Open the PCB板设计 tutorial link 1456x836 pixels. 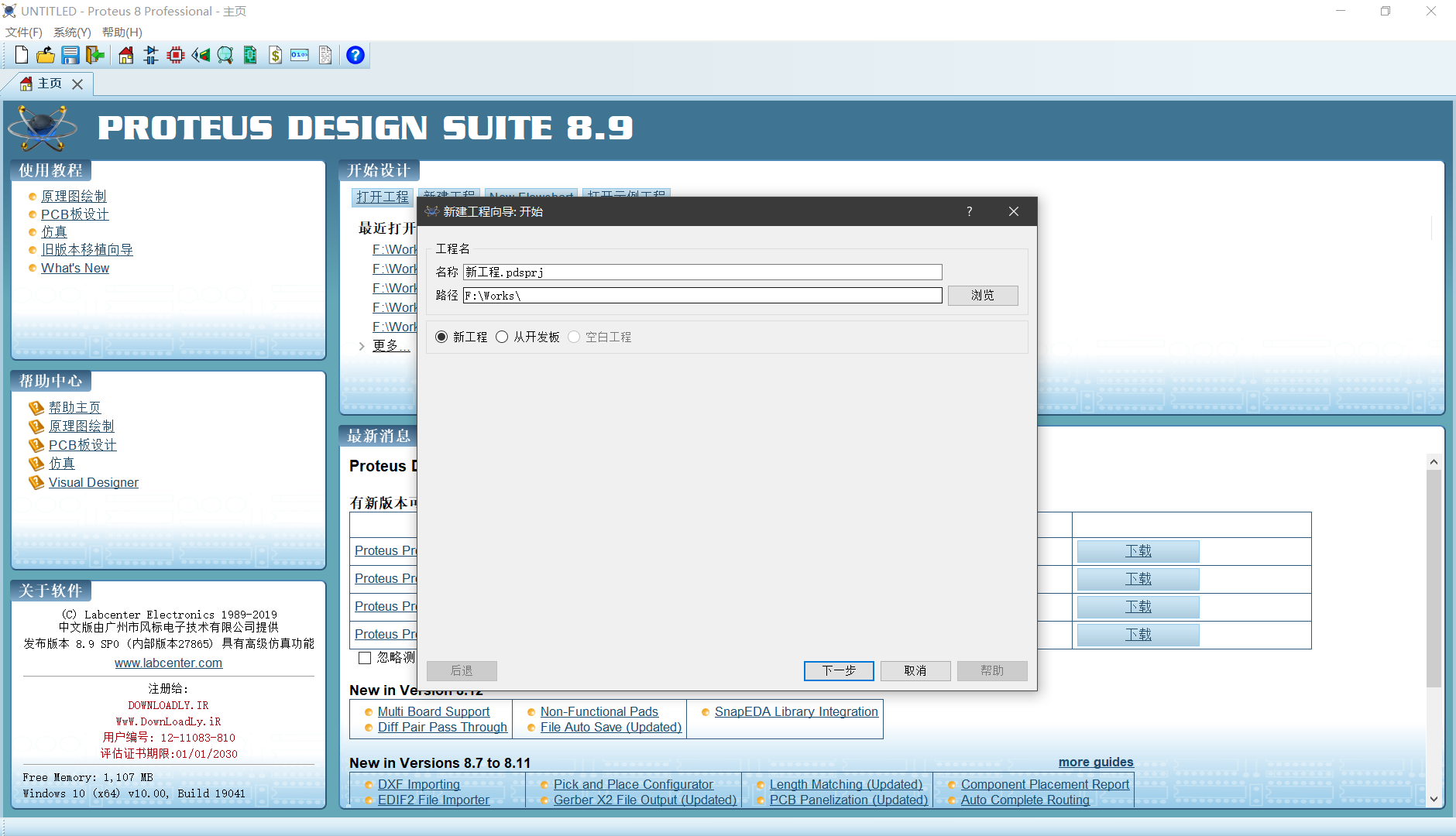(x=75, y=214)
